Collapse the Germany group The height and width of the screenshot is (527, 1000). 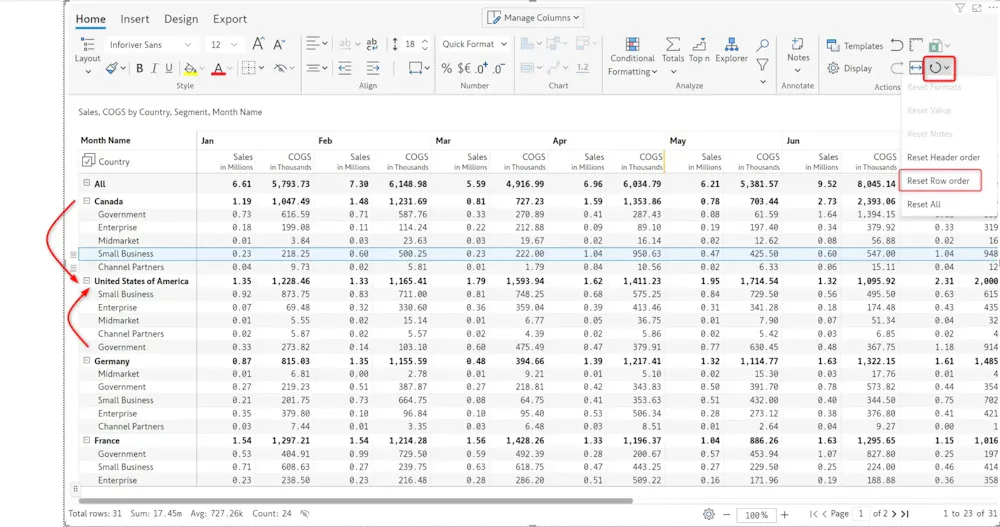87,360
